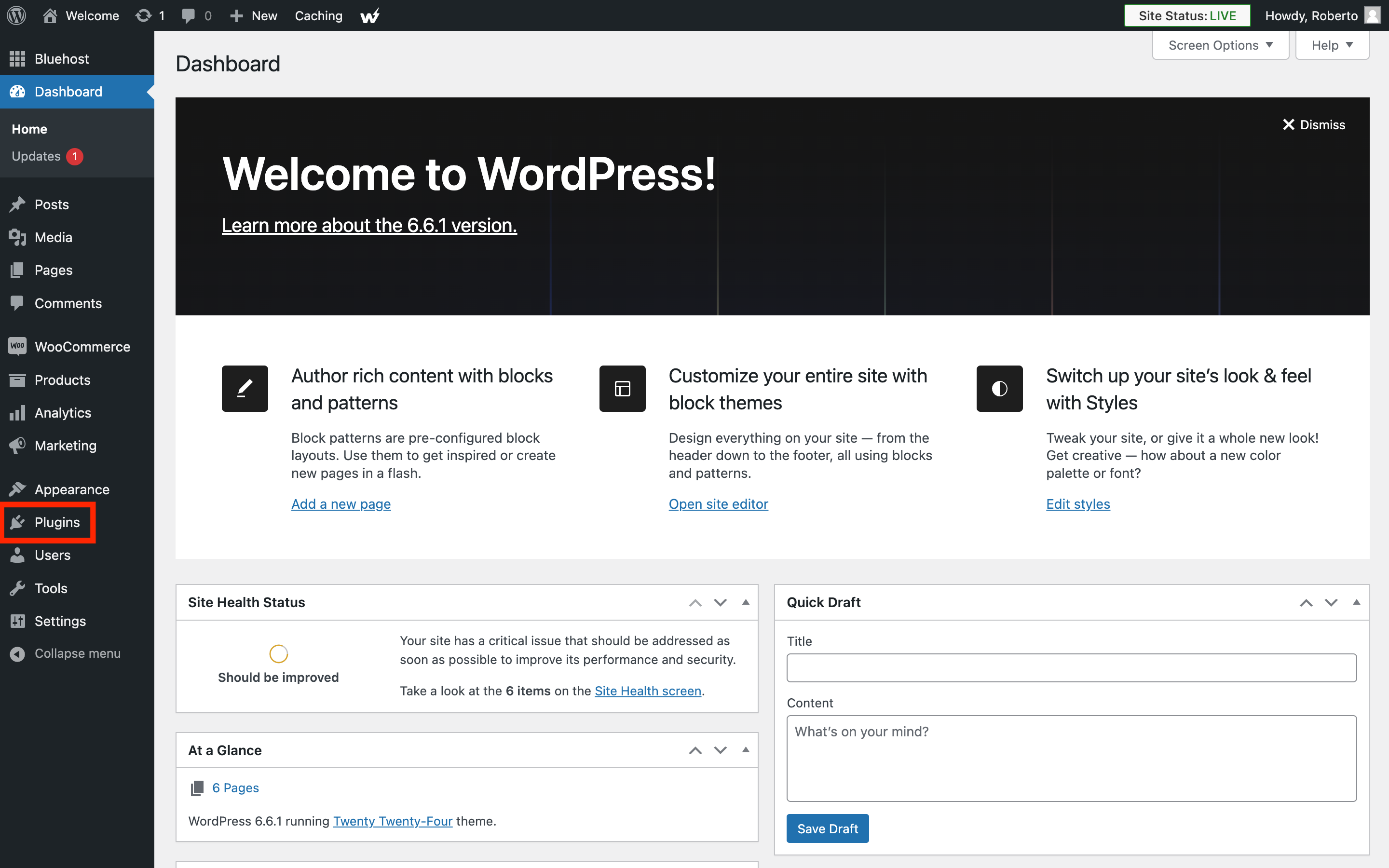The image size is (1389, 868).
Task: Click the WooCommerce Woo icon
Action: click(17, 346)
